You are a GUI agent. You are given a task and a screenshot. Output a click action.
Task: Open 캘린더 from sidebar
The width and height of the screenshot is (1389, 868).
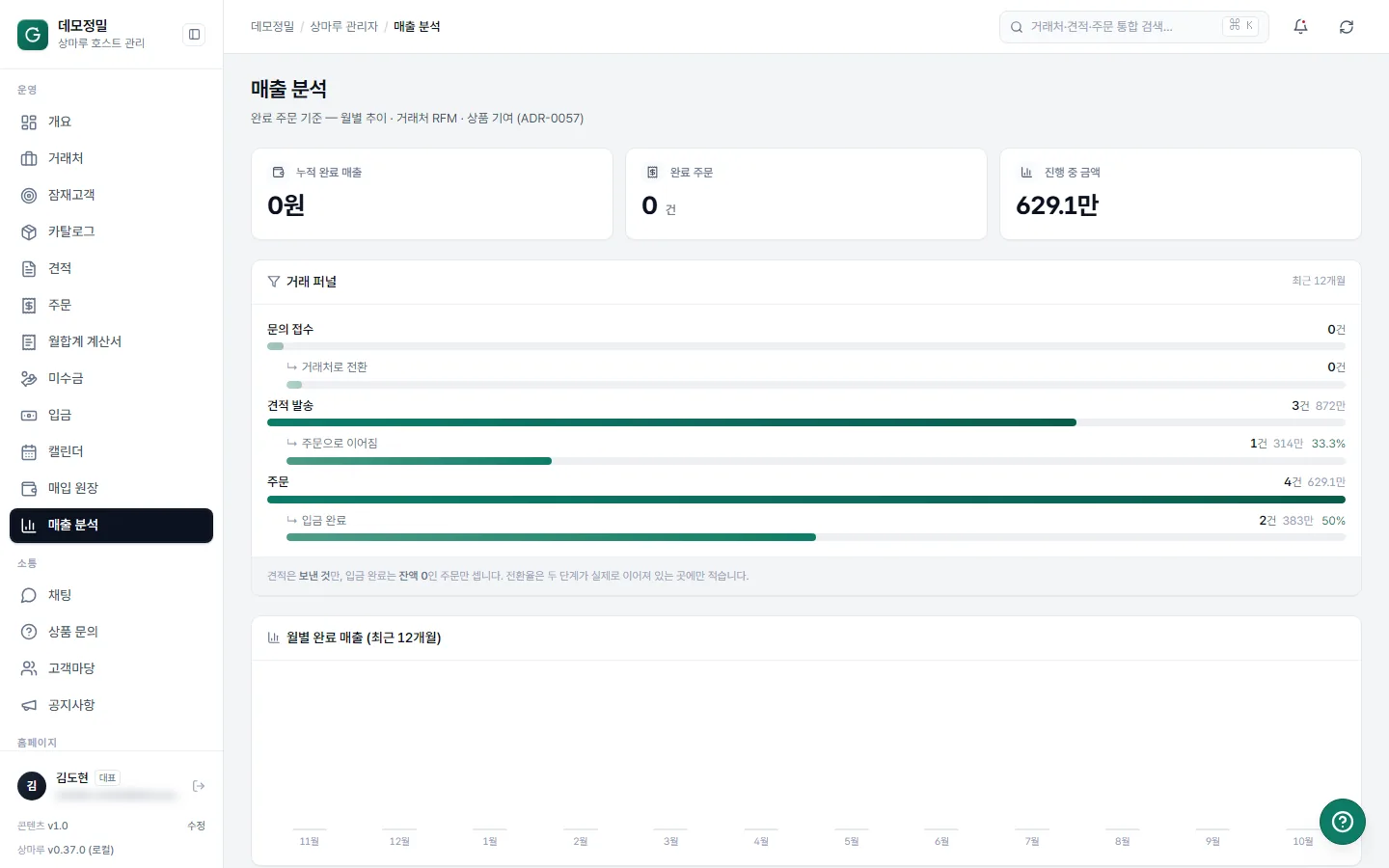[111, 451]
